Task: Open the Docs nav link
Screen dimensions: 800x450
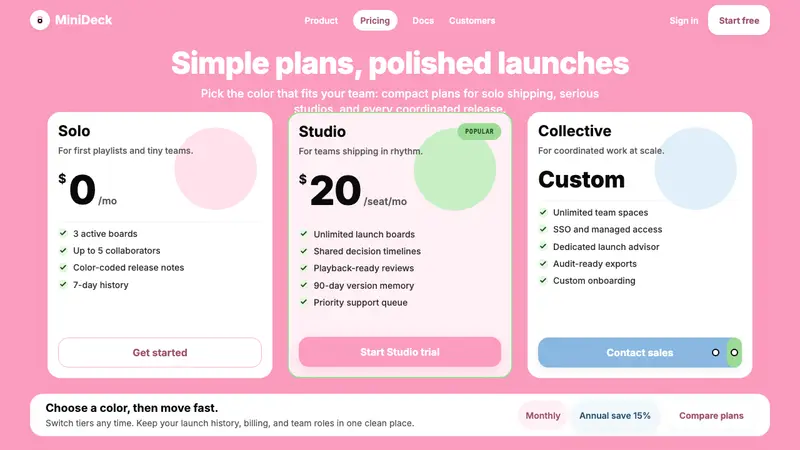Action: click(423, 20)
